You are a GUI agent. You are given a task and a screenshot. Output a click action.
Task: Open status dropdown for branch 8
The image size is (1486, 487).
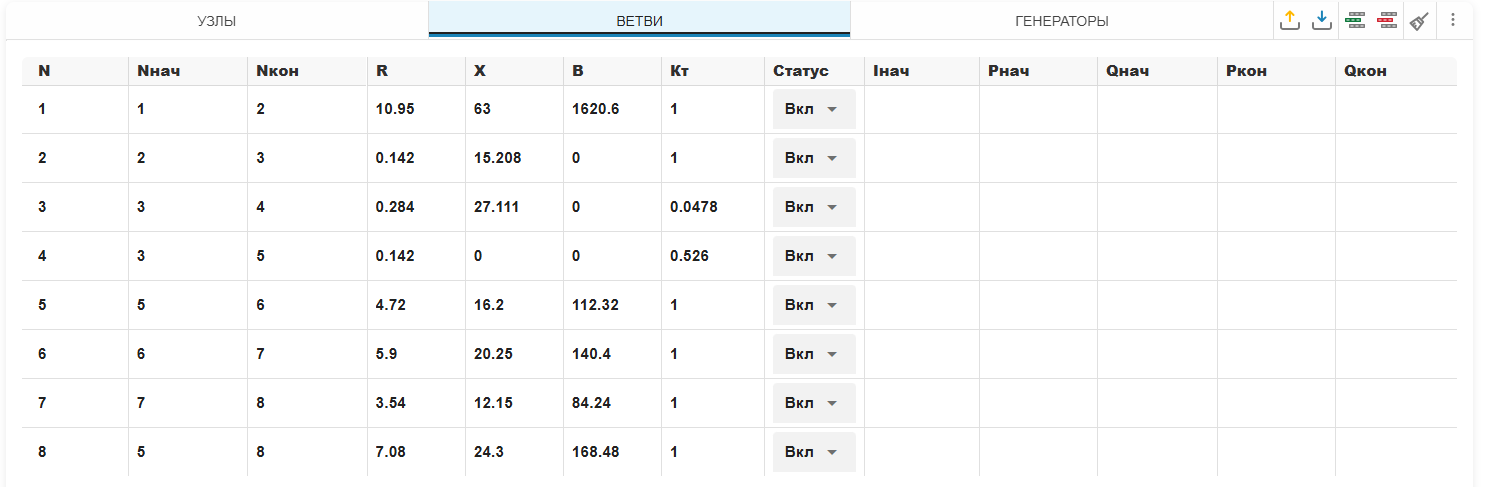coord(813,452)
